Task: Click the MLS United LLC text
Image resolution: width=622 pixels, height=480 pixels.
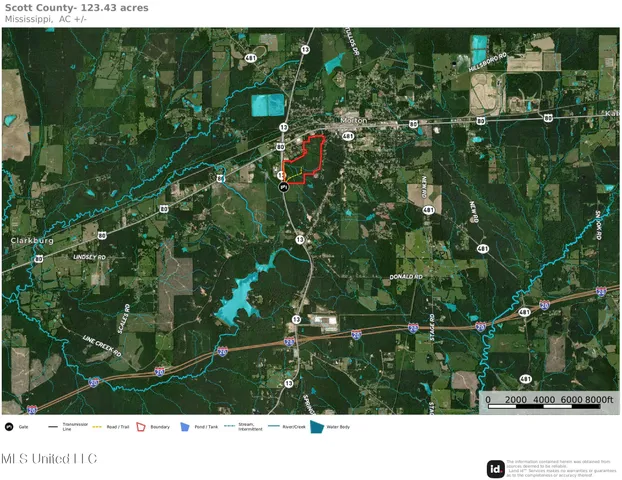Action: point(49,459)
